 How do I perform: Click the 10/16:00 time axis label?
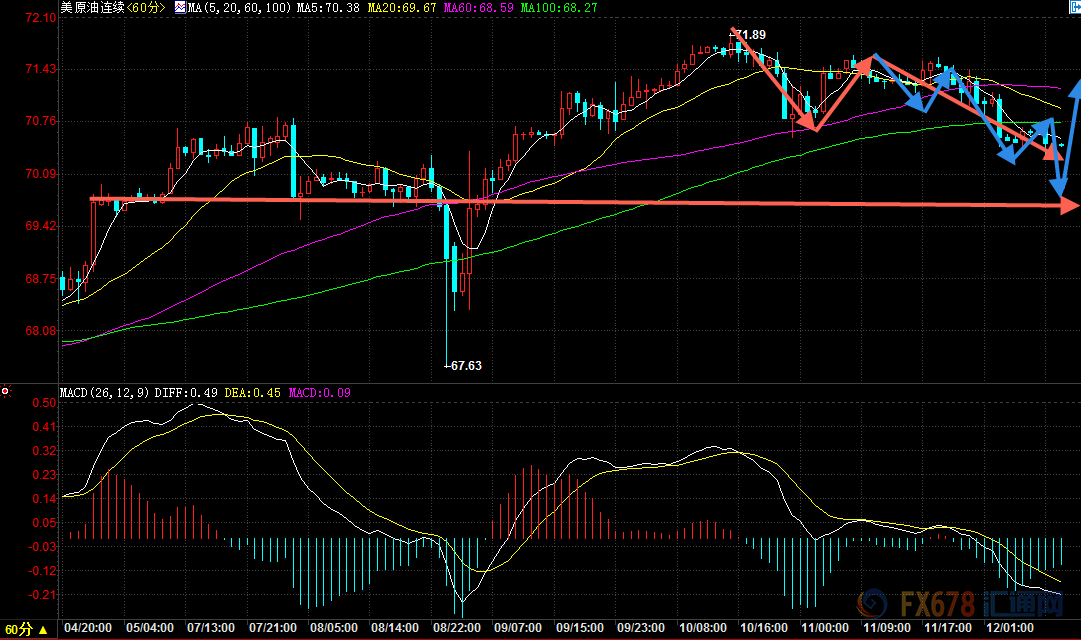click(764, 629)
